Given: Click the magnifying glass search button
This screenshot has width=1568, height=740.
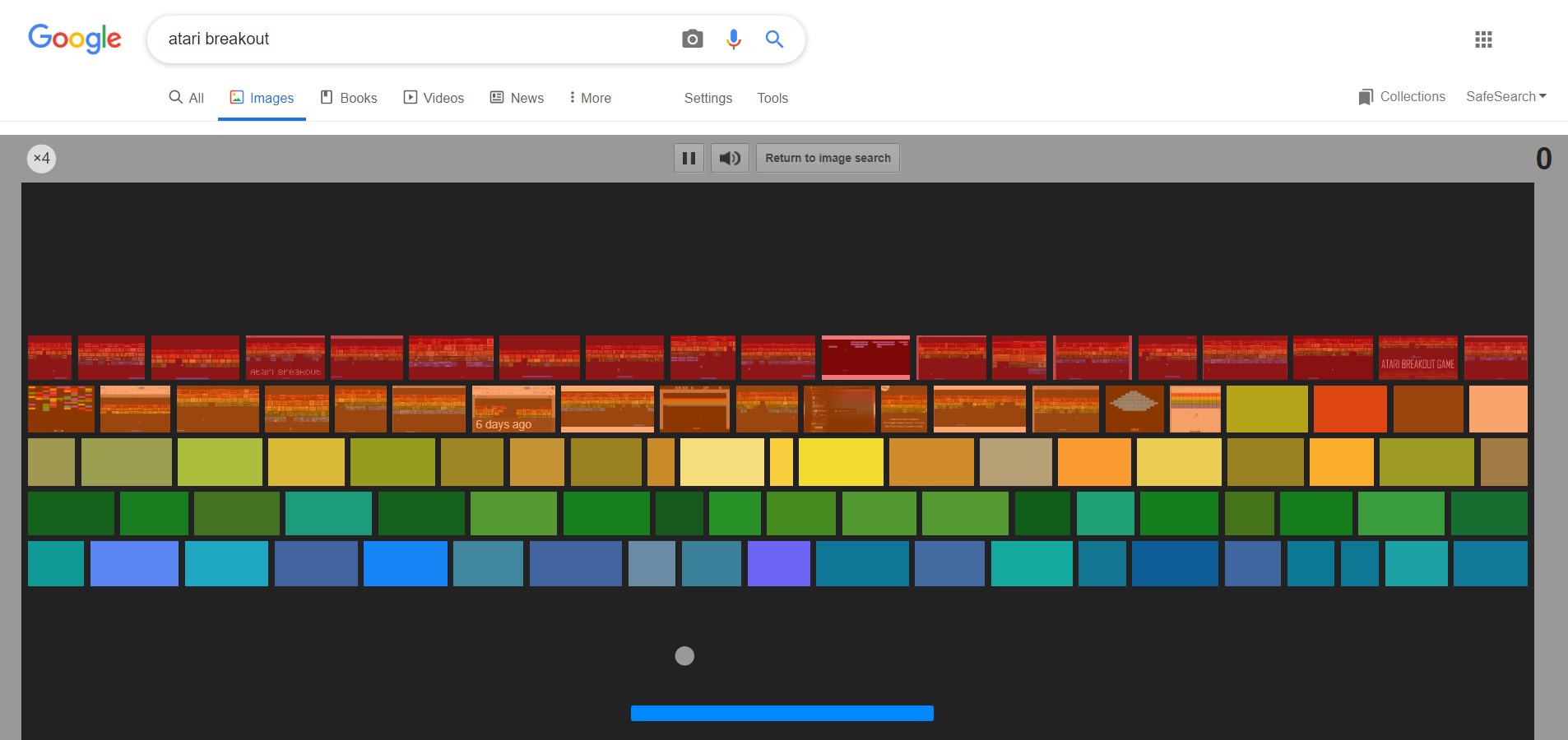Looking at the screenshot, I should click(774, 39).
